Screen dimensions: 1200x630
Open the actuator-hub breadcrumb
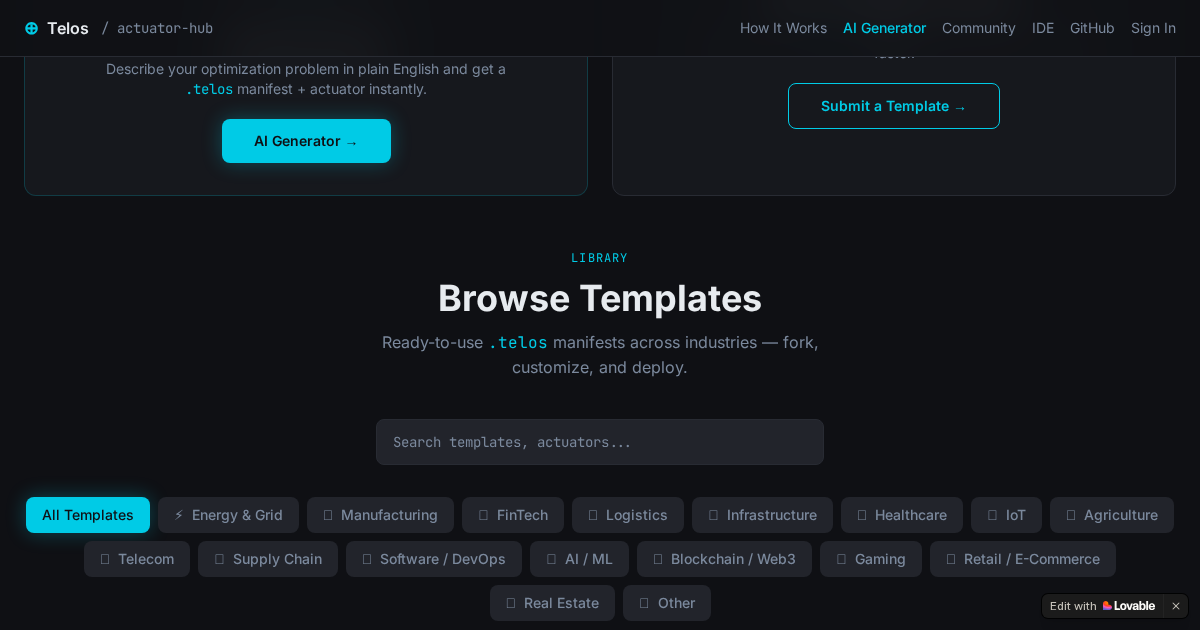[165, 28]
